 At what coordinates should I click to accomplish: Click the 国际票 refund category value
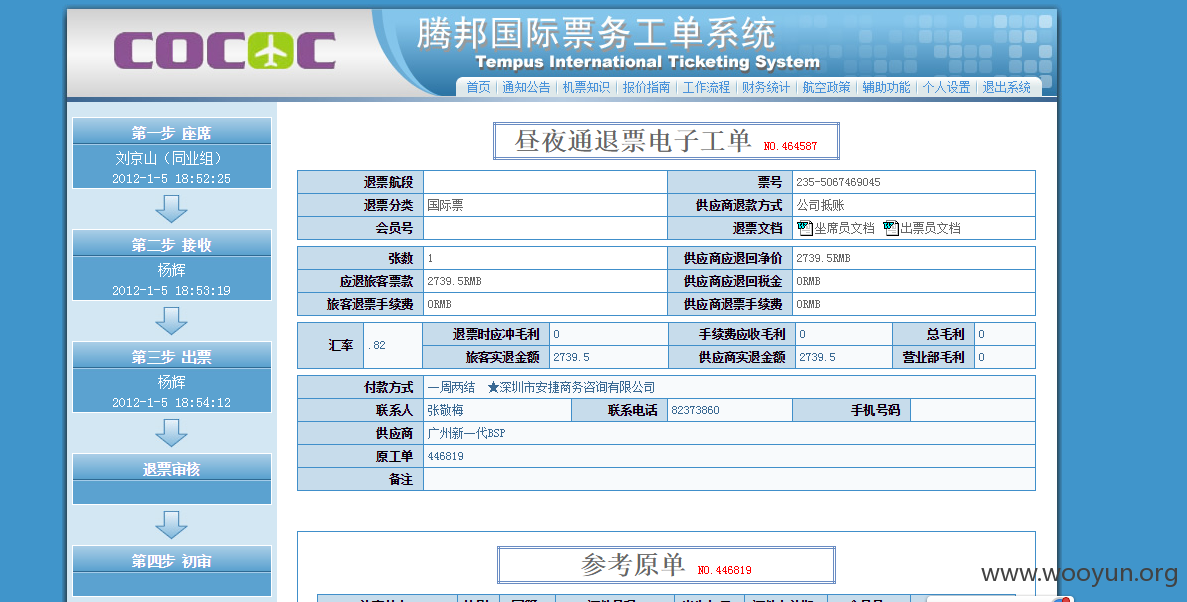pos(445,205)
